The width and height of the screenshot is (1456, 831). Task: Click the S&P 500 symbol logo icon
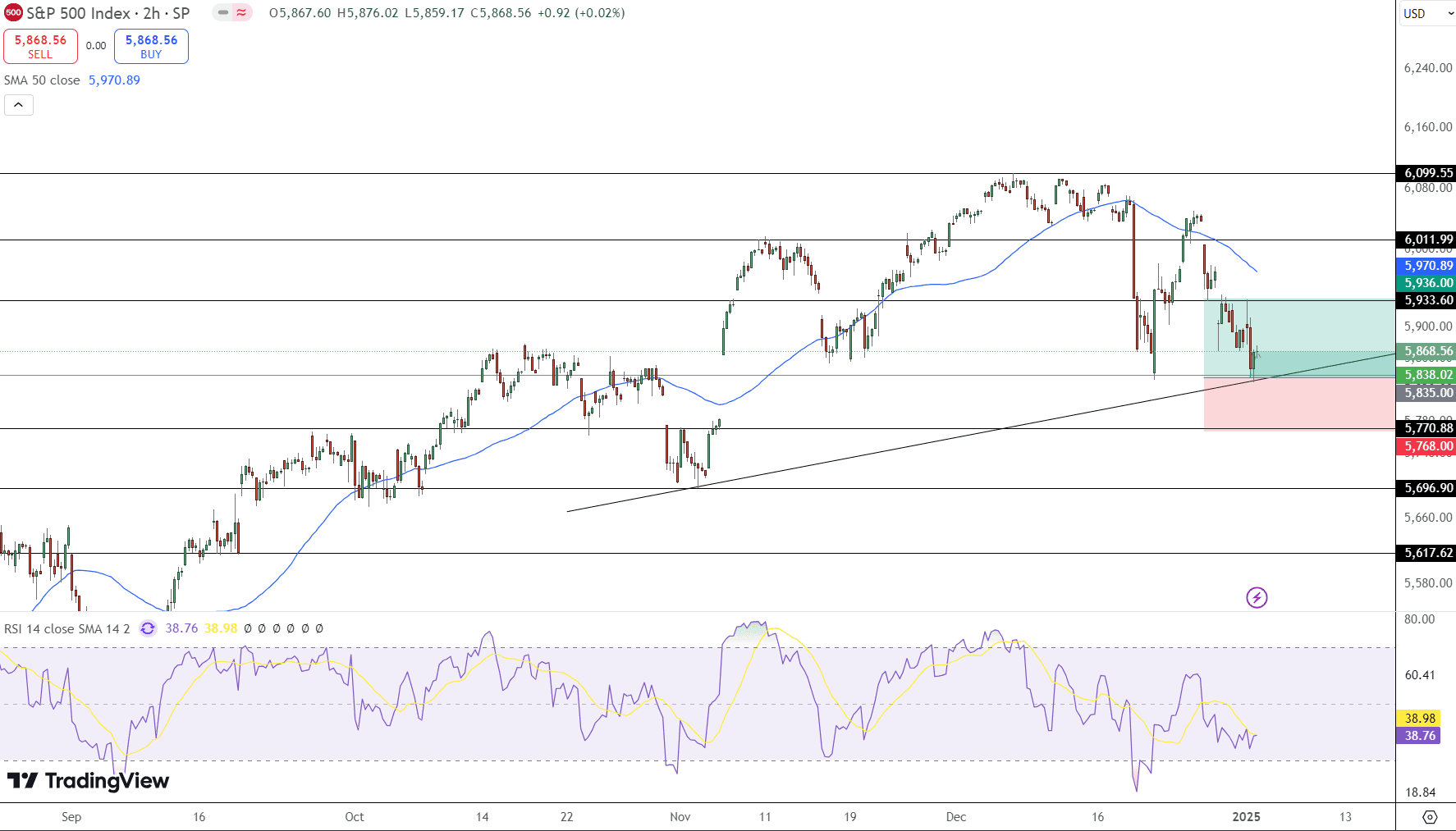click(x=13, y=13)
